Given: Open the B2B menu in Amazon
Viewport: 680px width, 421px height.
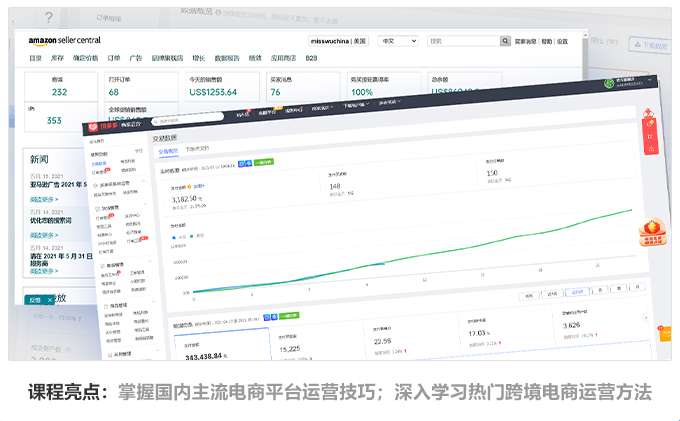Looking at the screenshot, I should click(311, 58).
